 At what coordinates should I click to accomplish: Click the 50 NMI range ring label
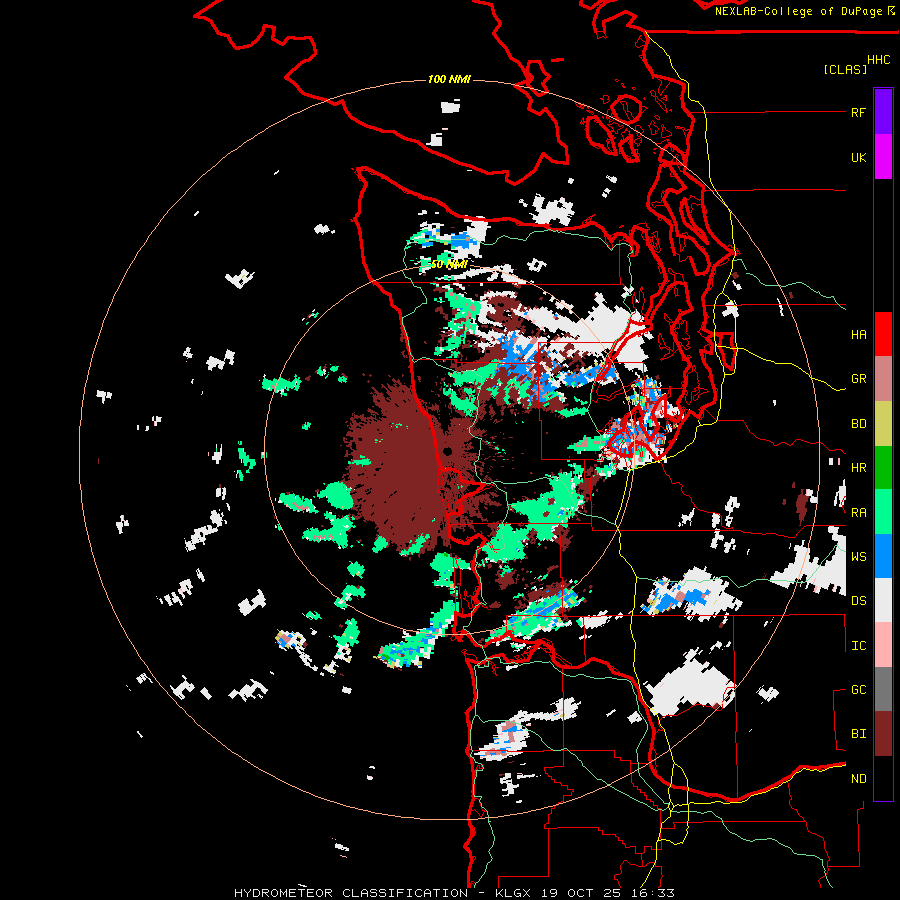(449, 264)
